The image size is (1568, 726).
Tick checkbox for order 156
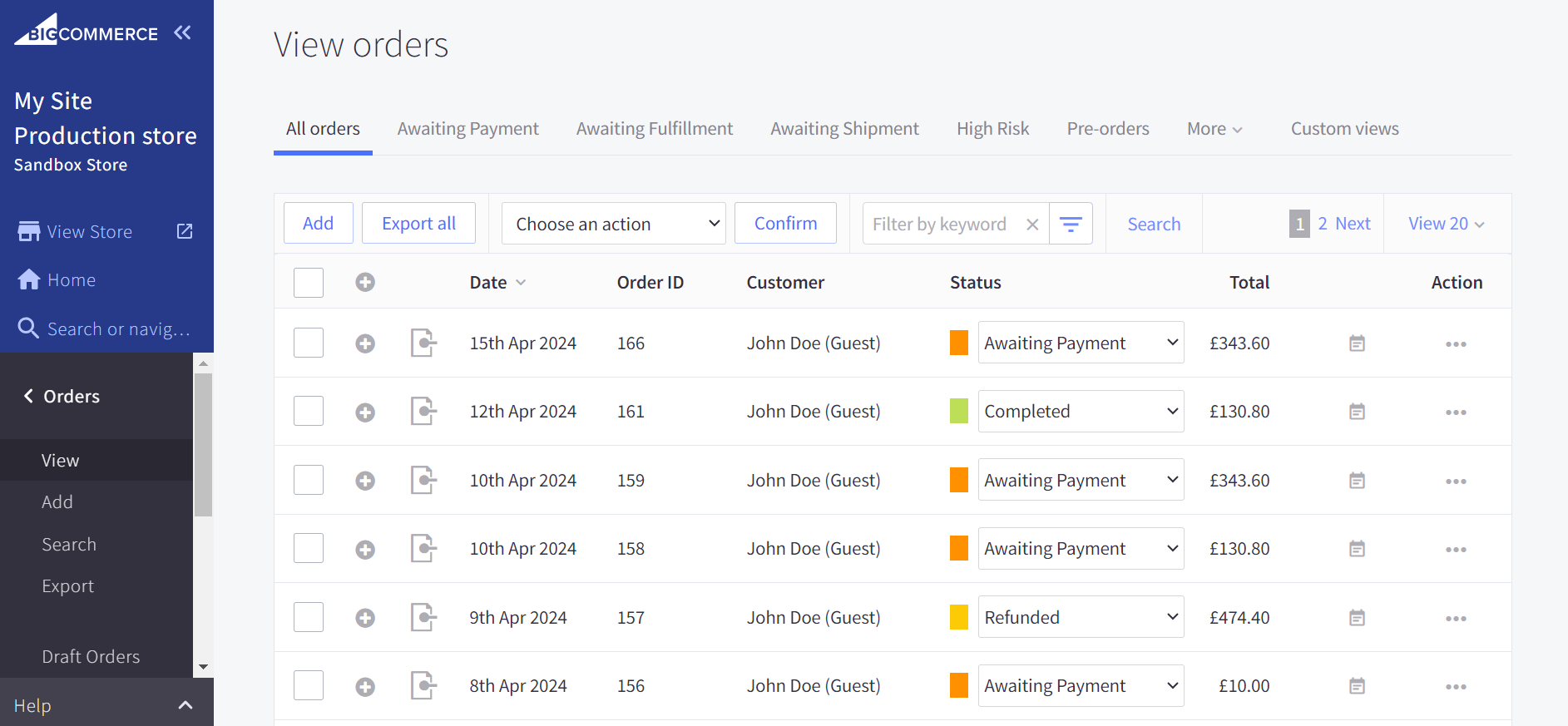tap(309, 686)
